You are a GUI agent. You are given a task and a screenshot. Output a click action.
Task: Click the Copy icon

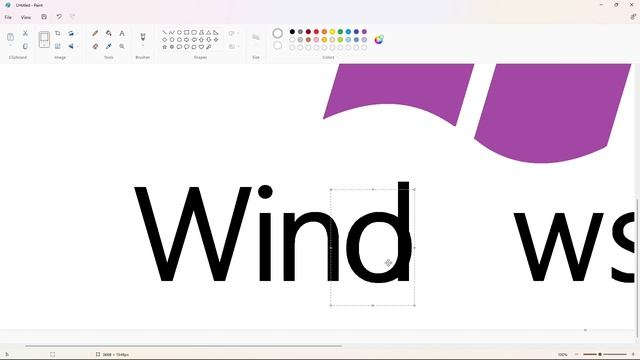coord(25,46)
